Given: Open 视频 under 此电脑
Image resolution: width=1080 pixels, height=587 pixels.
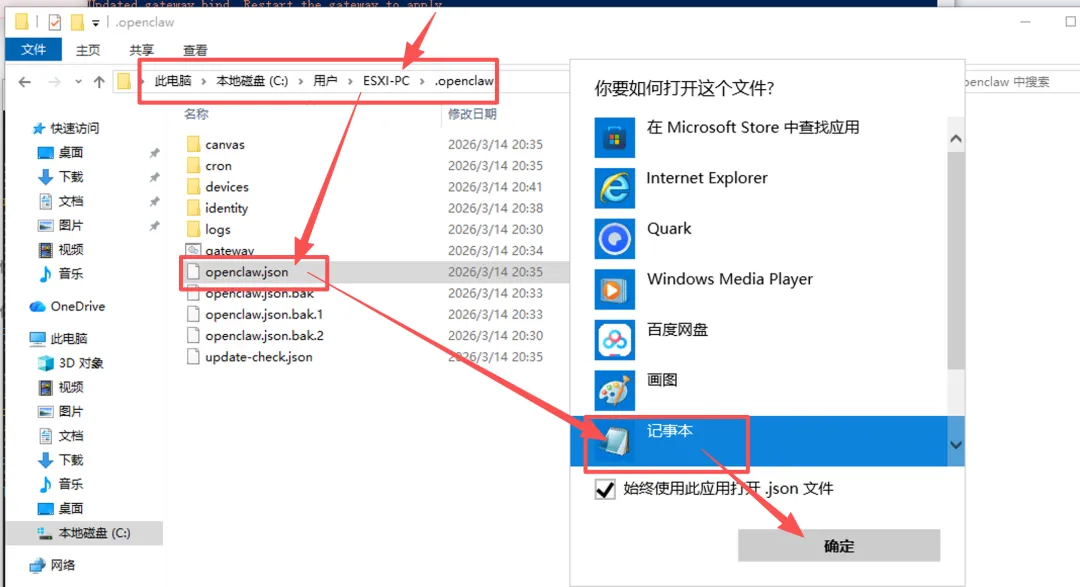Looking at the screenshot, I should click(x=70, y=387).
